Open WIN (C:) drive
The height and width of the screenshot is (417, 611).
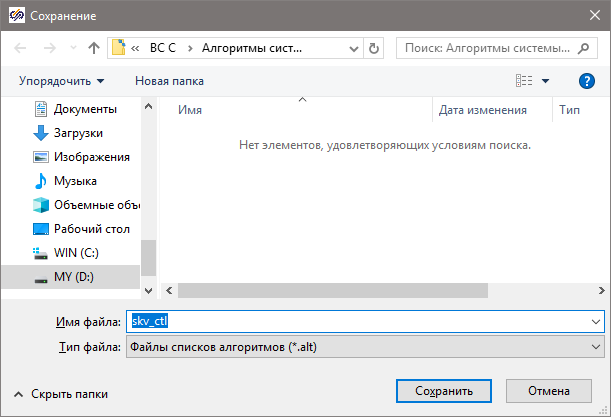click(75, 253)
